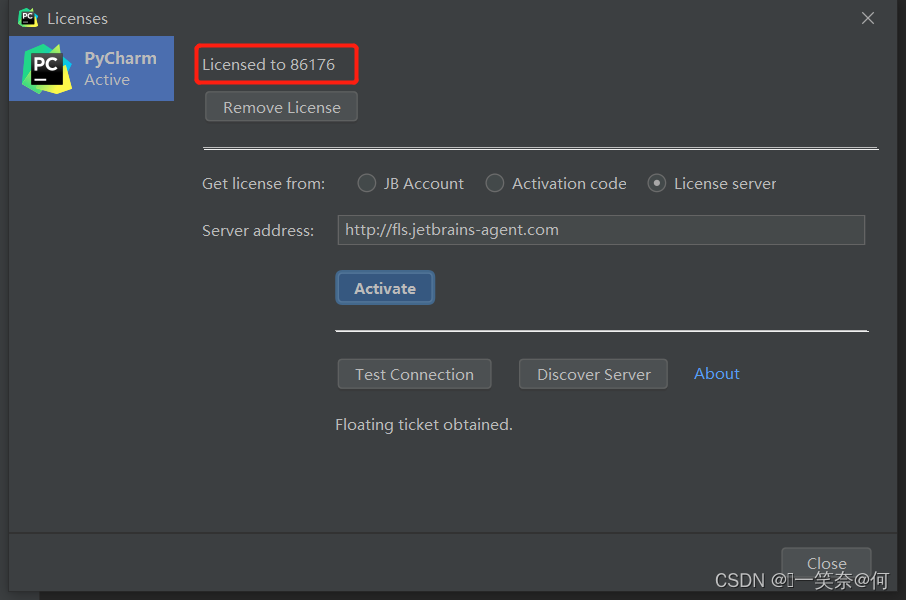
Task: Click the 'Licenses' window title text
Action: tap(77, 18)
